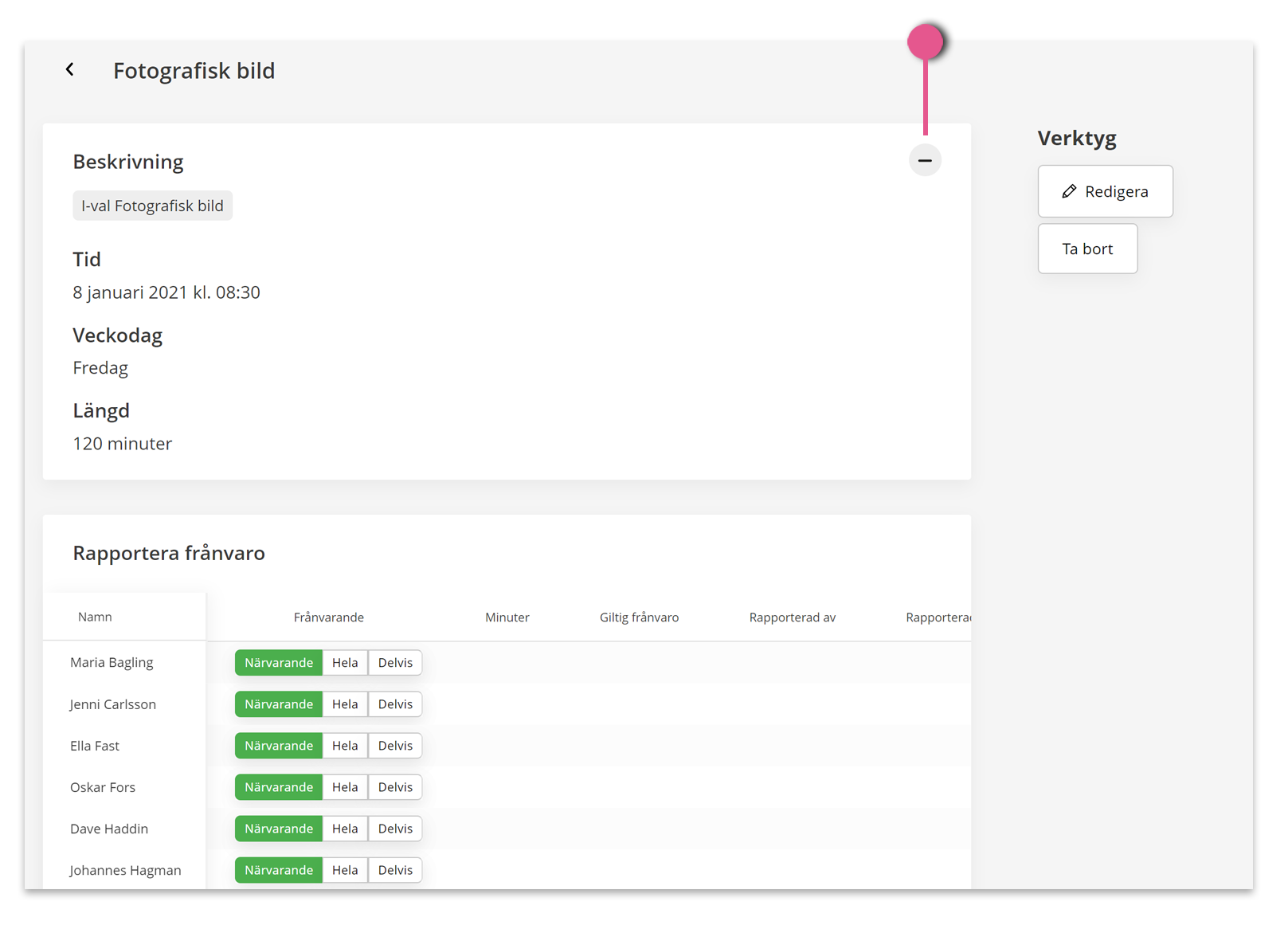Viewport: 1288px width, 925px height.
Task: Set Dave Haddin to Delvis absence
Action: [x=395, y=829]
